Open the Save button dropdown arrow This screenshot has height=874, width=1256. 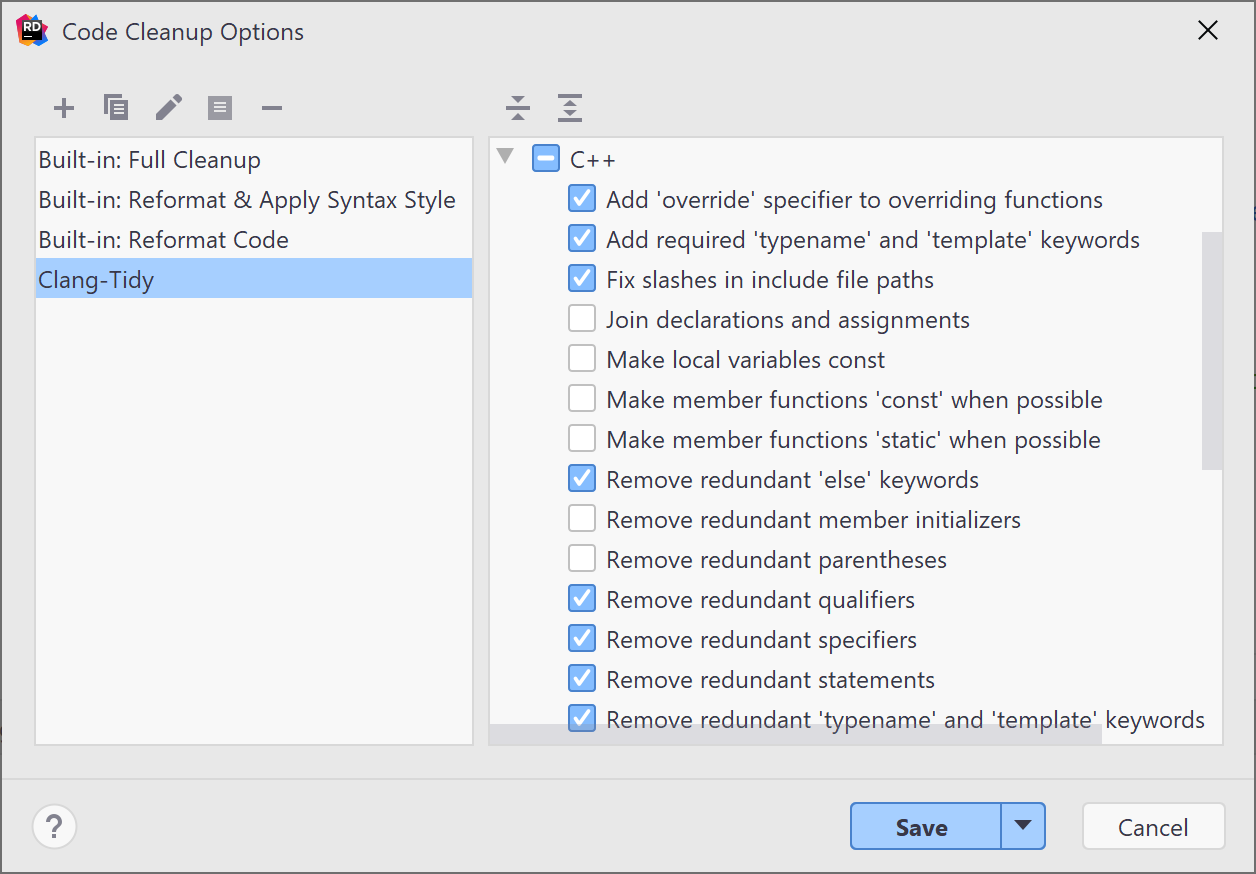[x=1024, y=826]
